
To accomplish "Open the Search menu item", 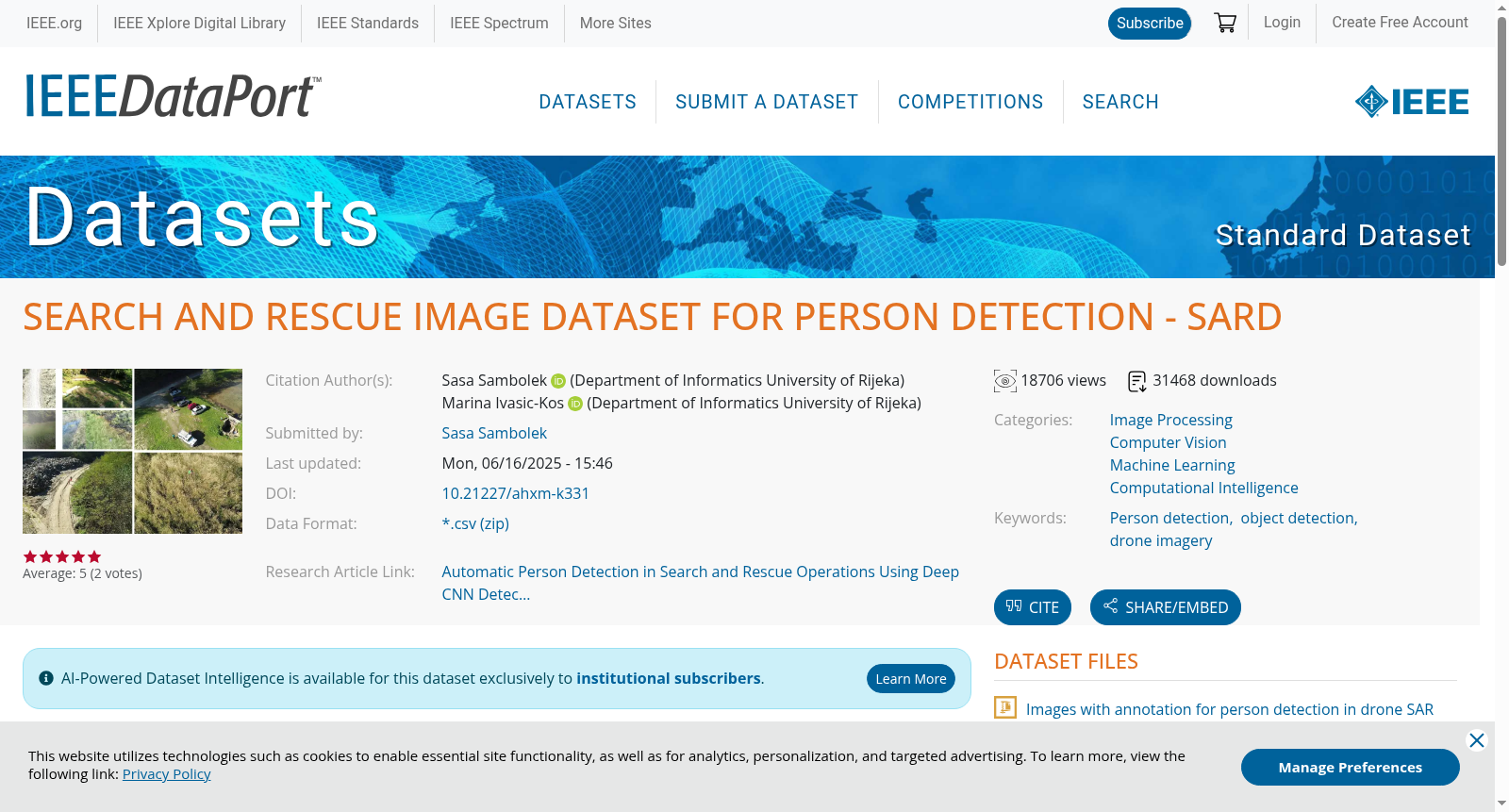I will point(1120,102).
